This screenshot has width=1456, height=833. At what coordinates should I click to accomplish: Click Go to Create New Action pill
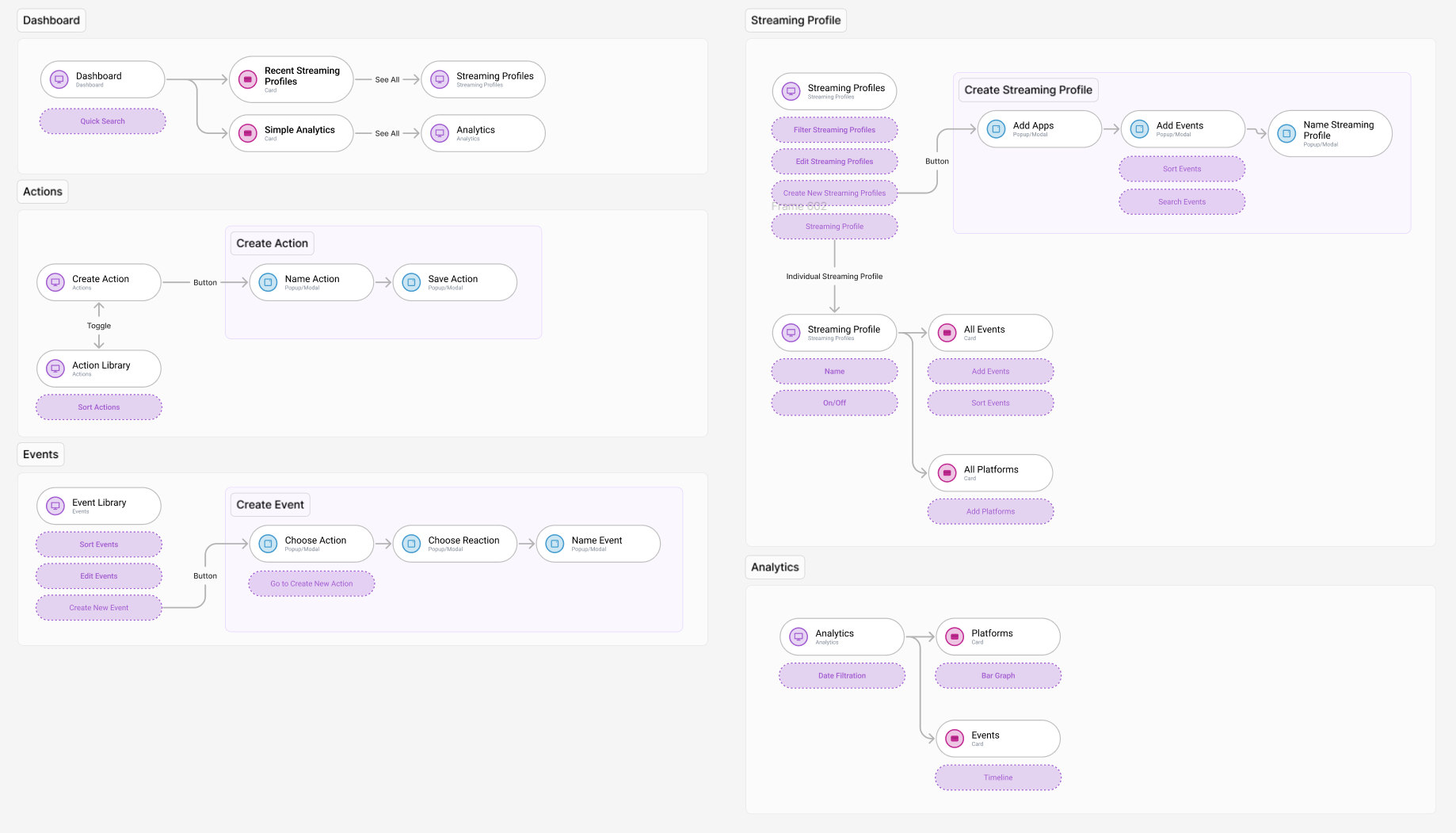pos(311,584)
